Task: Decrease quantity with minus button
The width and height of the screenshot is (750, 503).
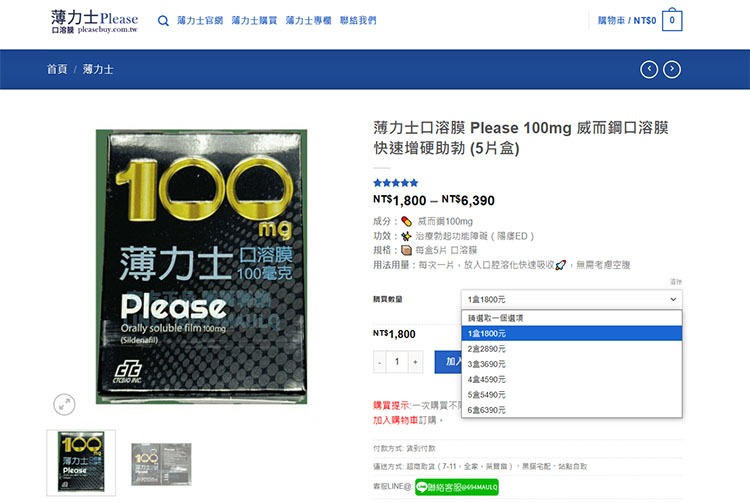Action: [x=379, y=362]
